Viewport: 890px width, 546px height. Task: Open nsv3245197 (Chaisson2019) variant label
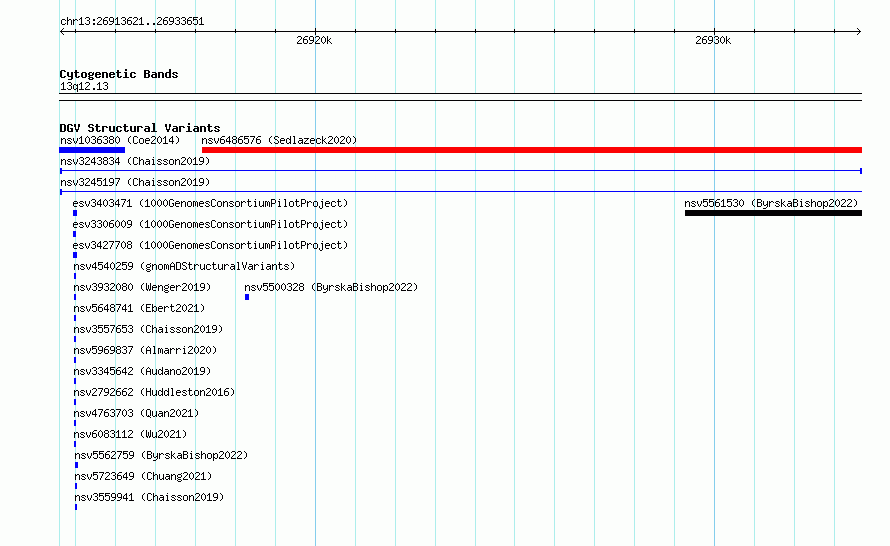point(135,182)
